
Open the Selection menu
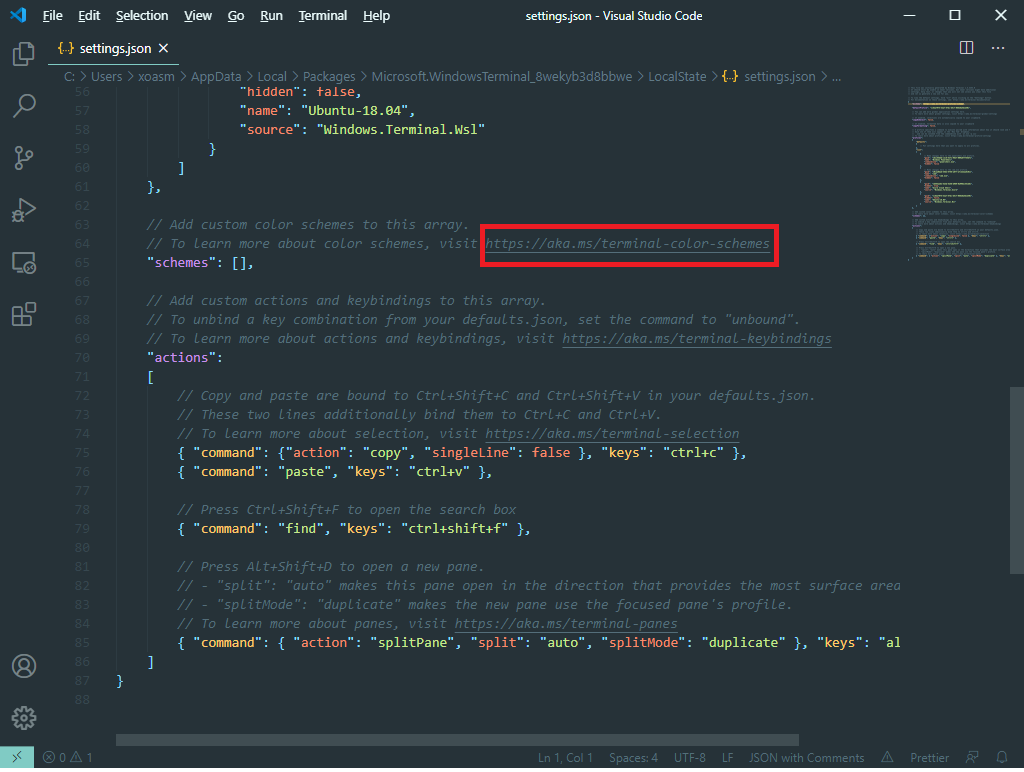tap(142, 16)
